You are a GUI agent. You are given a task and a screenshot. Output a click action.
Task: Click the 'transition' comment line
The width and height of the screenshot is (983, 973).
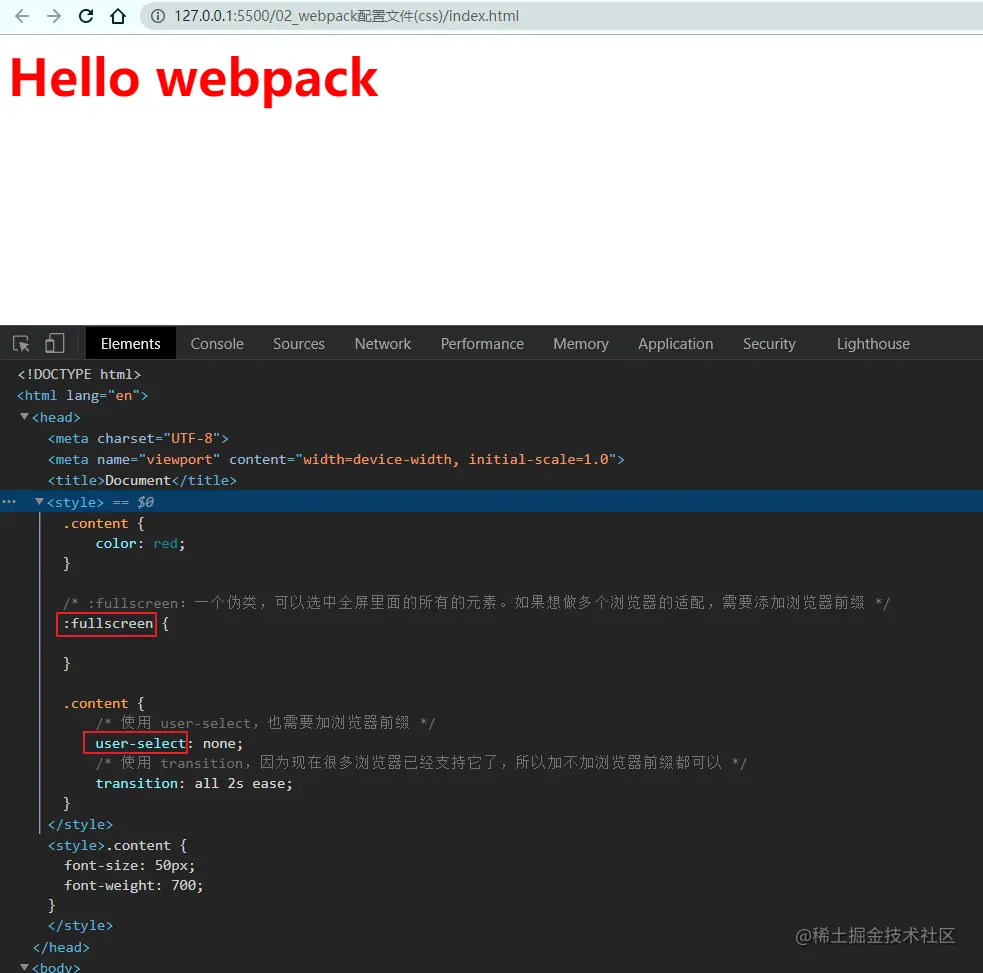click(421, 763)
